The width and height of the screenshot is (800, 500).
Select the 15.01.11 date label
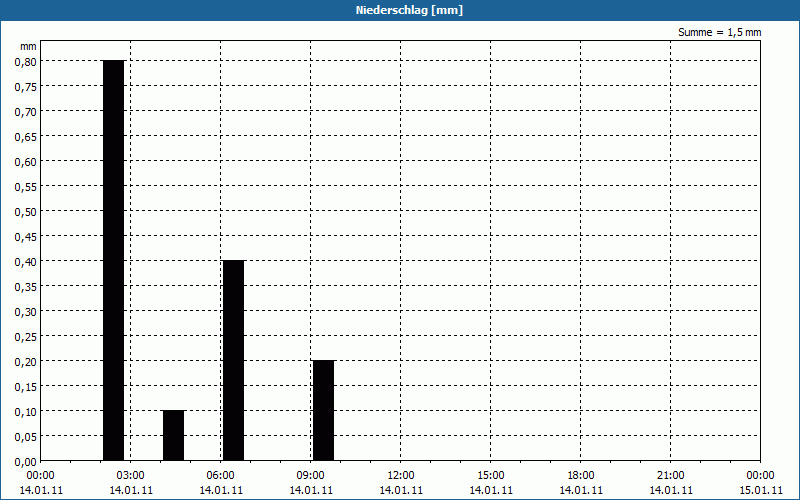[760, 490]
